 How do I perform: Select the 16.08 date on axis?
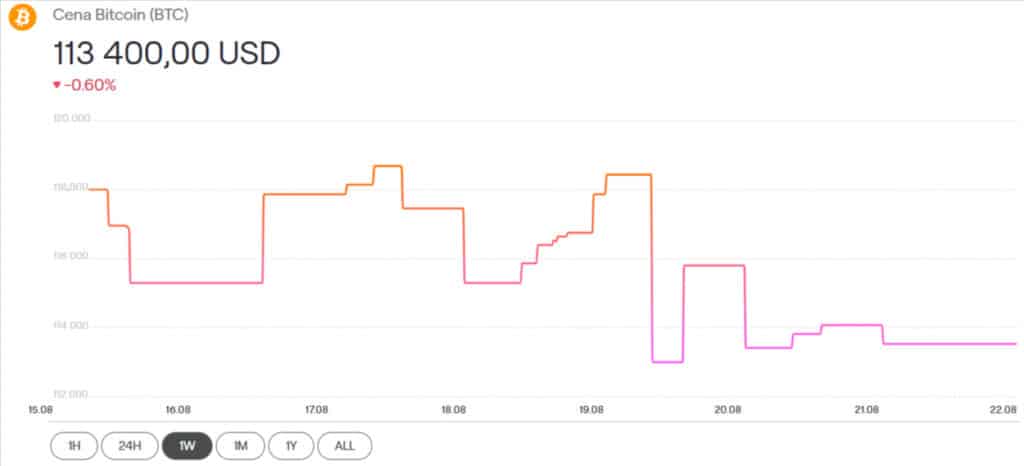(x=178, y=409)
